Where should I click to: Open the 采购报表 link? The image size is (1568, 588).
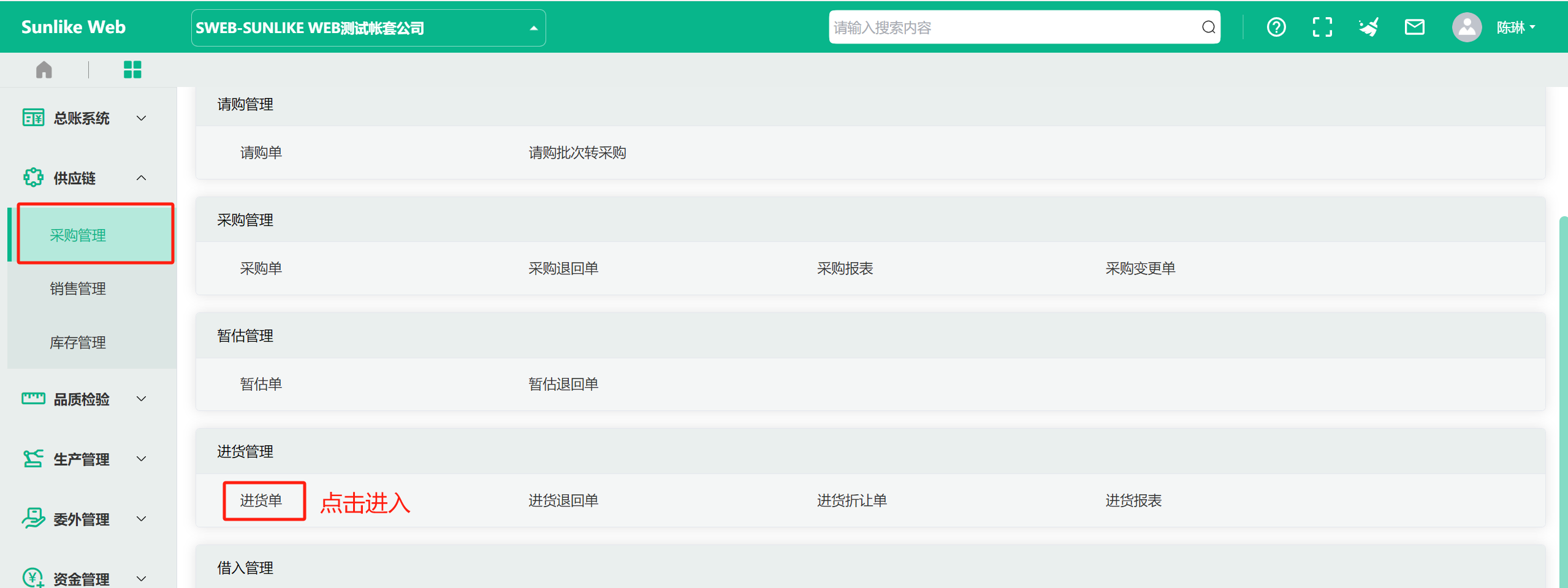[845, 268]
